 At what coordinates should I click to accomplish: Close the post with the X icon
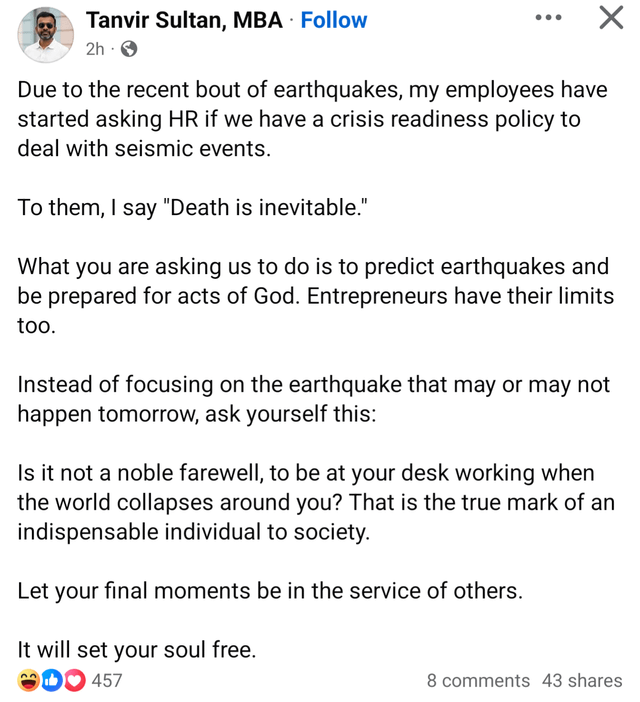point(610,18)
